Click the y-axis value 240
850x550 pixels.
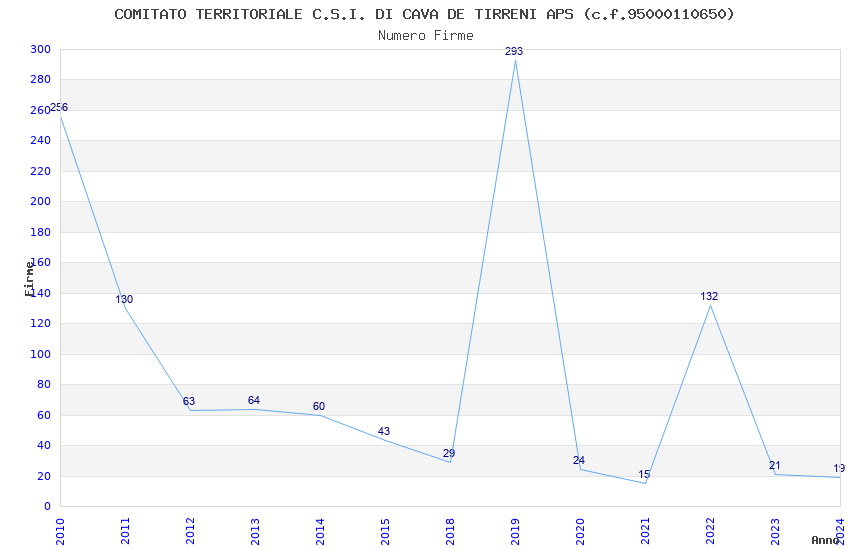[x=41, y=140]
